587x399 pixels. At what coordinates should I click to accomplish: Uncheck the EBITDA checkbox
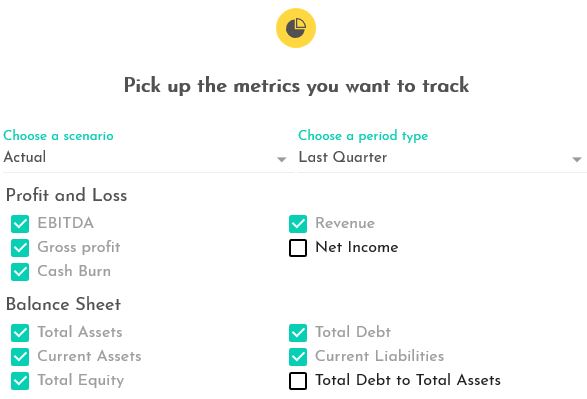click(x=20, y=224)
